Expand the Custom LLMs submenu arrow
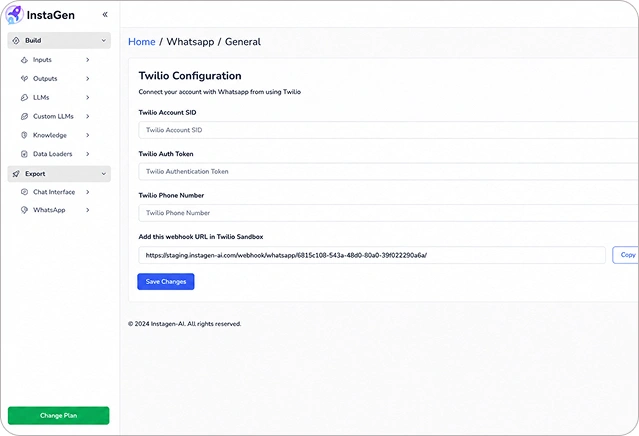 (x=88, y=117)
